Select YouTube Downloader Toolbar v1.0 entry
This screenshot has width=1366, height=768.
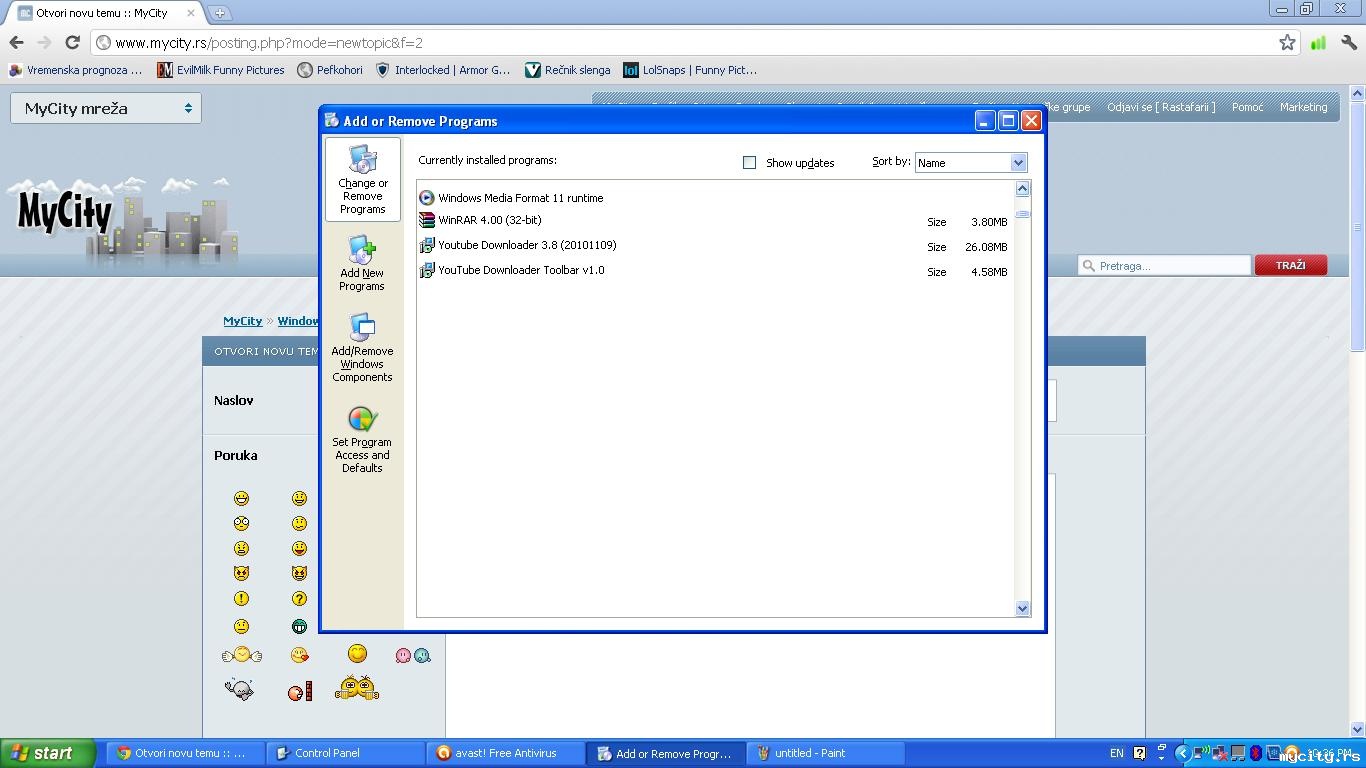pos(716,271)
